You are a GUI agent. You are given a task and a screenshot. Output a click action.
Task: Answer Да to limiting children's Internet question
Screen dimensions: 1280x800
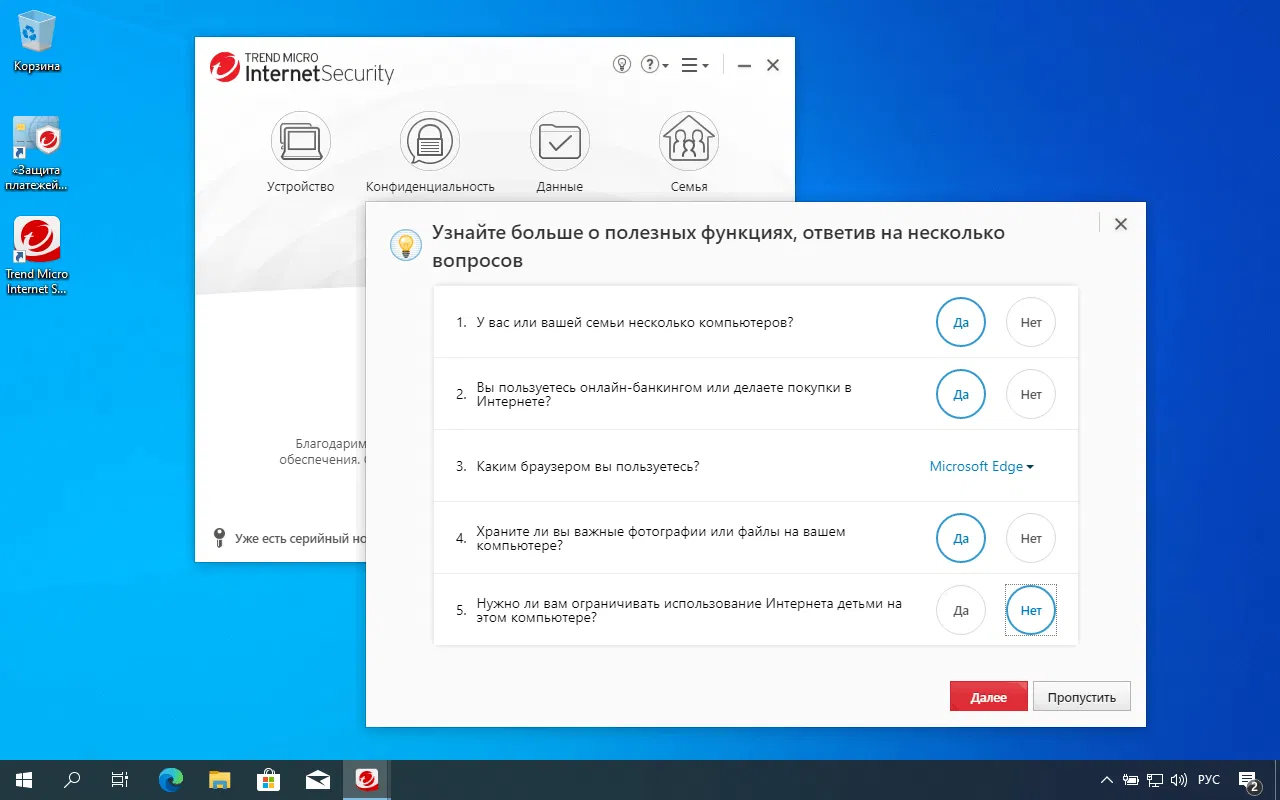[x=961, y=611]
